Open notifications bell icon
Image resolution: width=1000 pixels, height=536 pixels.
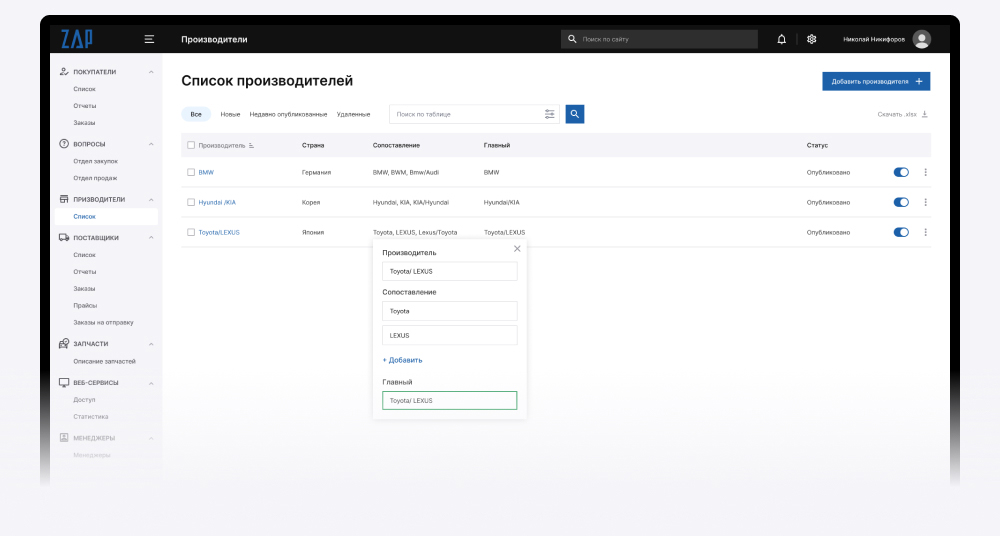pyautogui.click(x=781, y=39)
